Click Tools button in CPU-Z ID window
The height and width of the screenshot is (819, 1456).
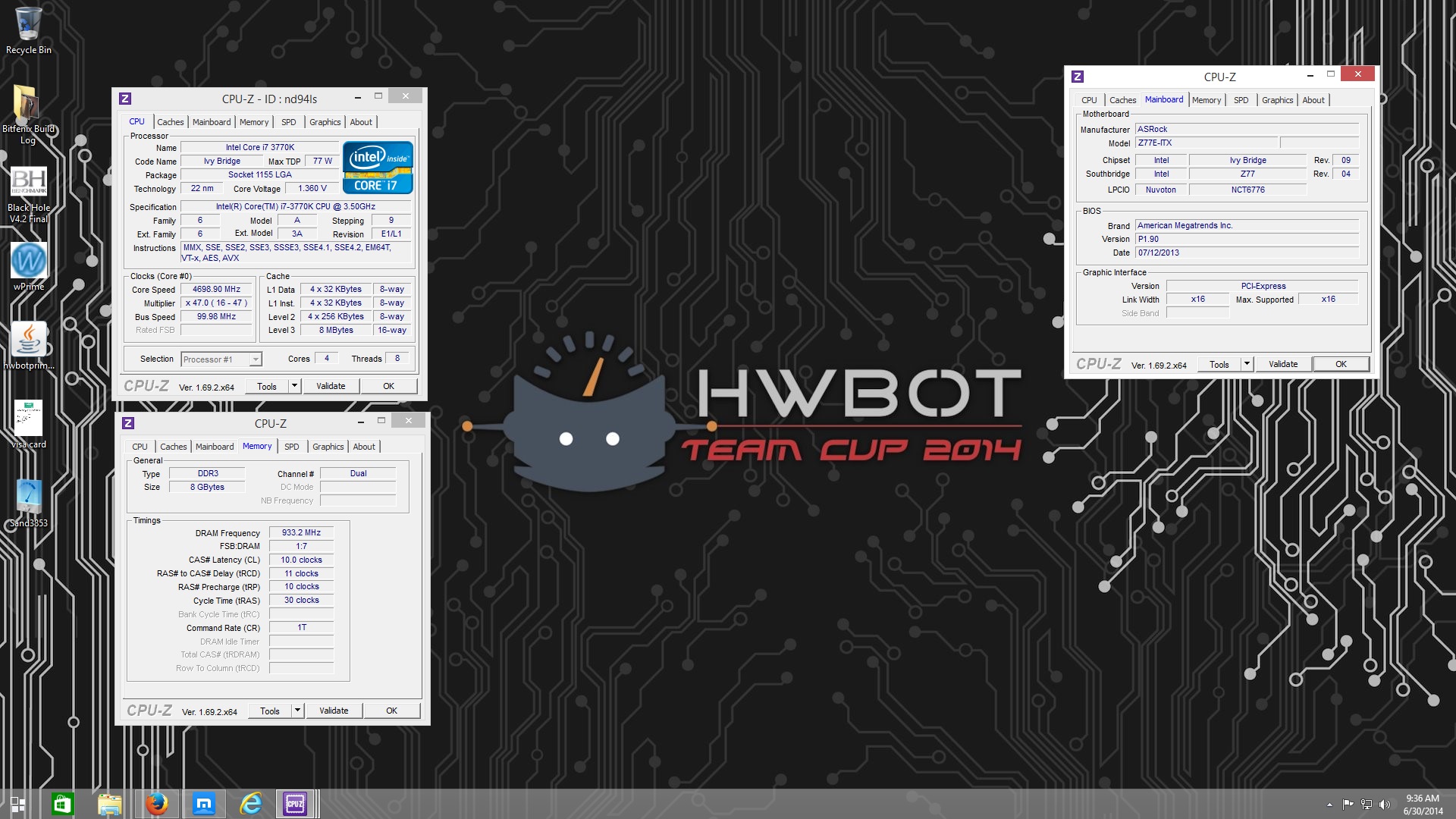tap(267, 386)
